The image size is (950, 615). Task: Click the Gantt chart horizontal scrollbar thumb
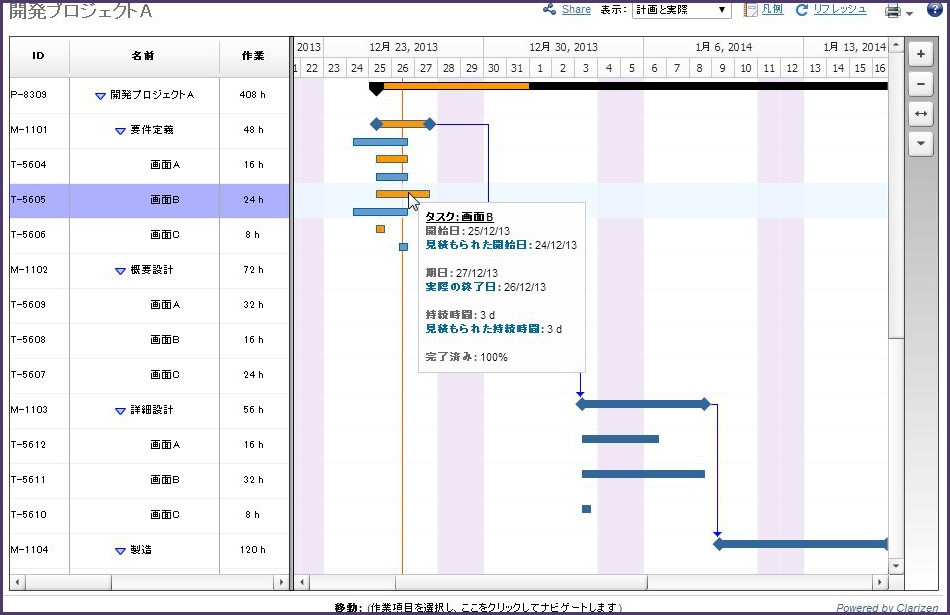(520, 582)
